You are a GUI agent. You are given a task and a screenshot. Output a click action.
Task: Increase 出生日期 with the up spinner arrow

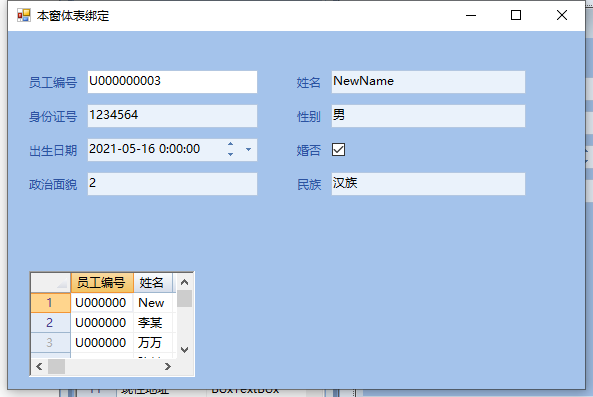pyautogui.click(x=230, y=144)
